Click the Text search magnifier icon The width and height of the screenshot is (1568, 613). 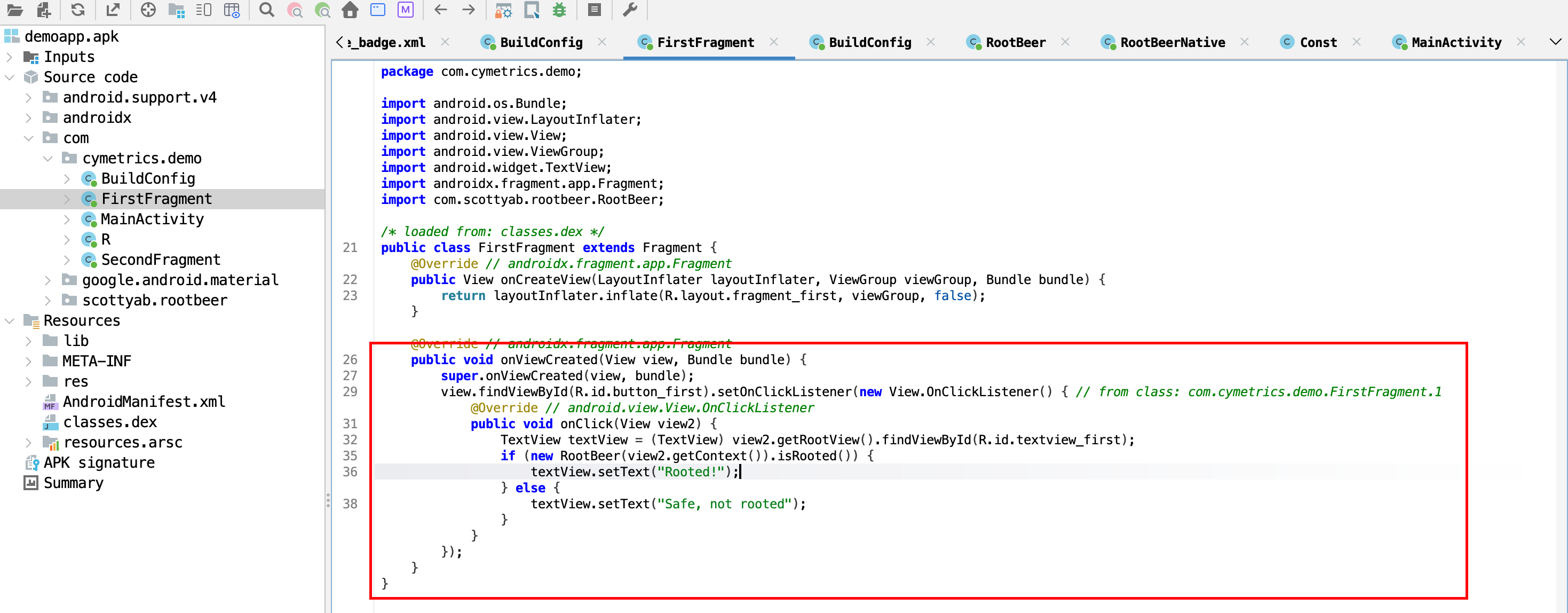tap(266, 10)
